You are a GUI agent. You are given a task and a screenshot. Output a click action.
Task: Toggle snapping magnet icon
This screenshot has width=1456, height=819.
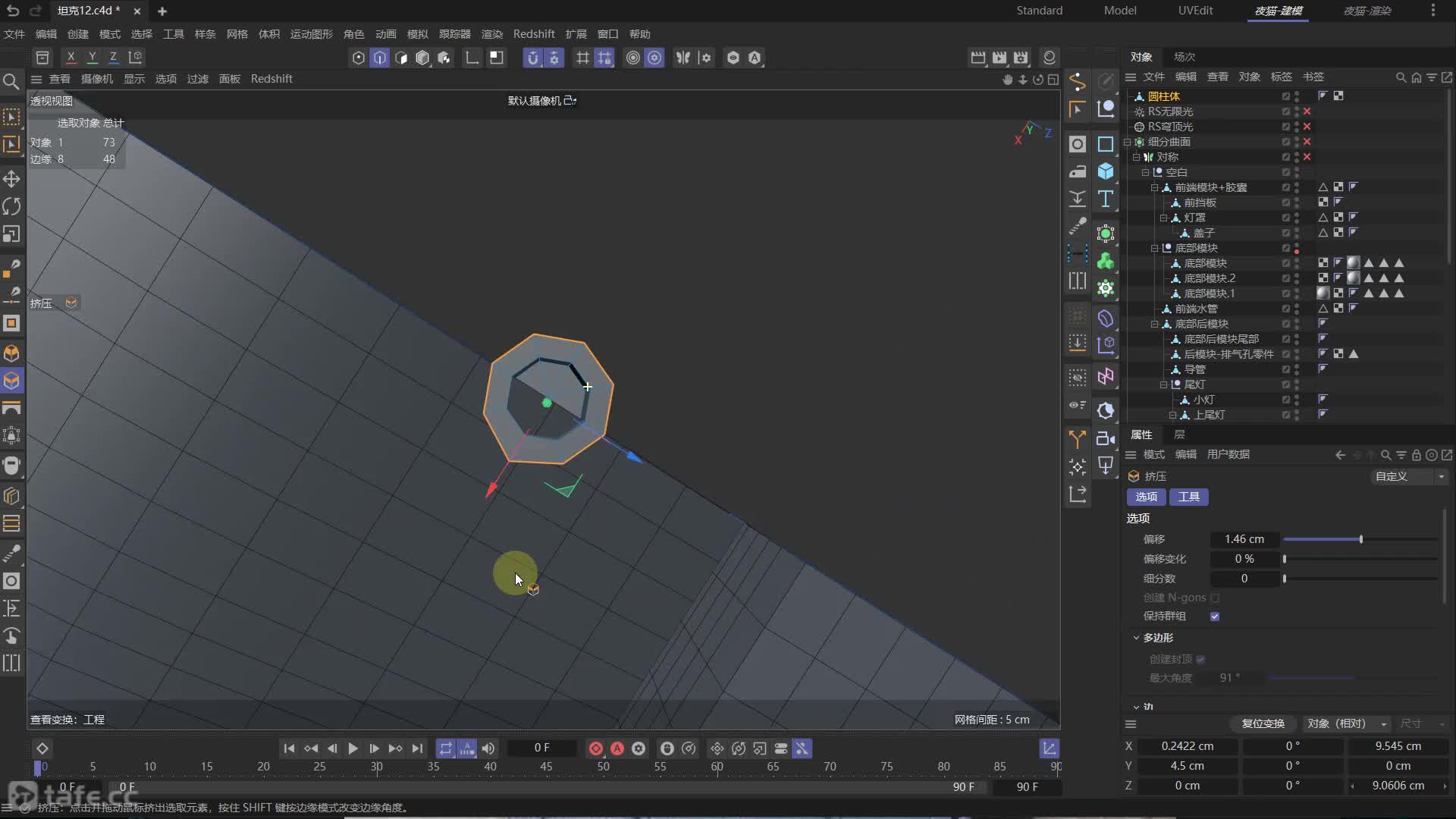533,58
